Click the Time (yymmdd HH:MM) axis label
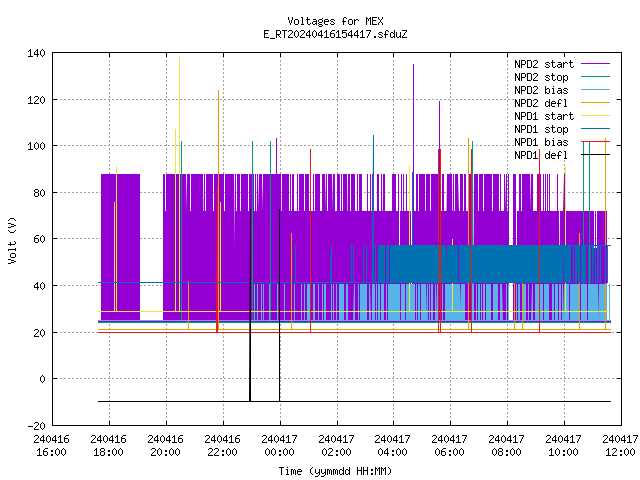The height and width of the screenshot is (480, 640). (x=336, y=471)
